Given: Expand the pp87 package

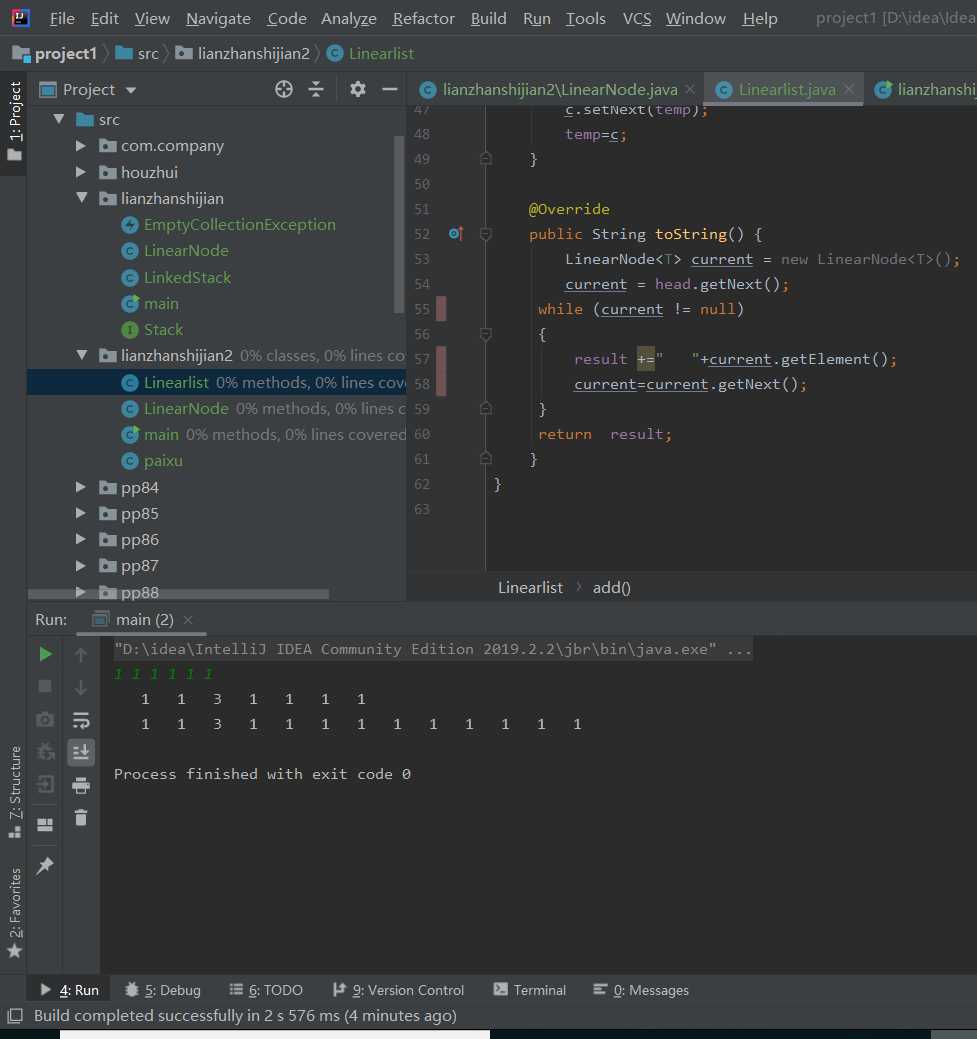Looking at the screenshot, I should [x=81, y=565].
